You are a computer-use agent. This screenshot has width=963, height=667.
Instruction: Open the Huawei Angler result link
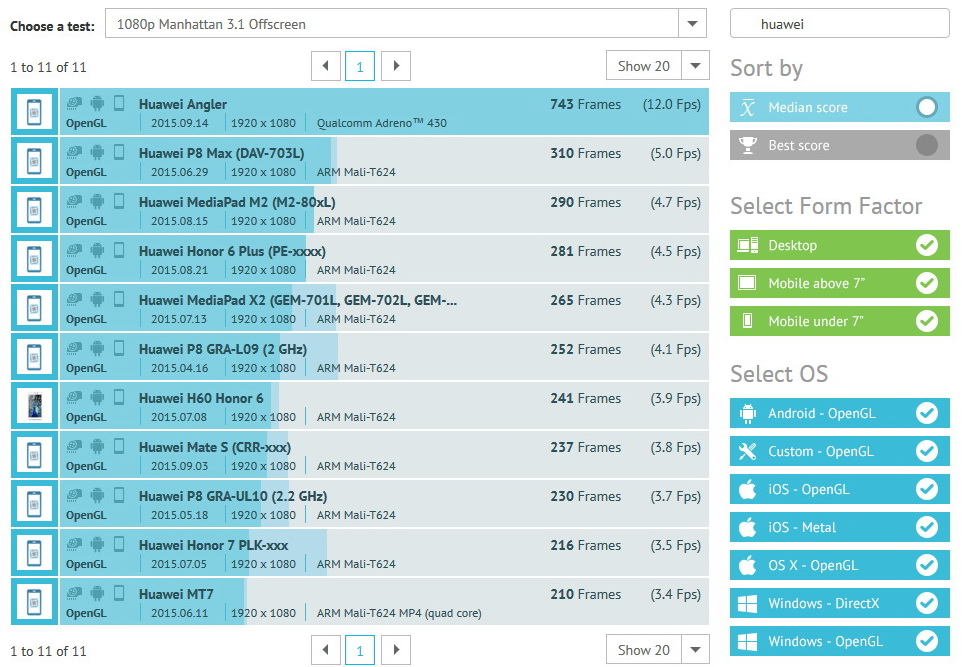tap(183, 104)
